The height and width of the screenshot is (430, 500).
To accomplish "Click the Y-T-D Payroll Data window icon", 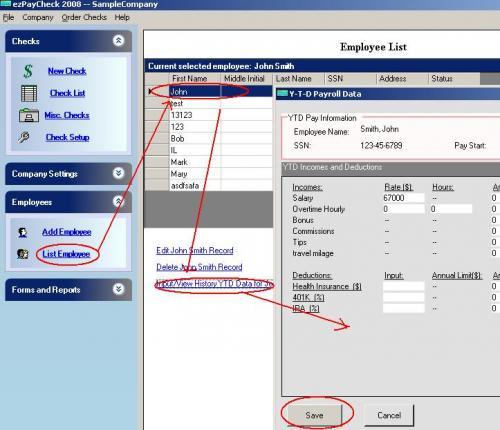I will [x=282, y=94].
